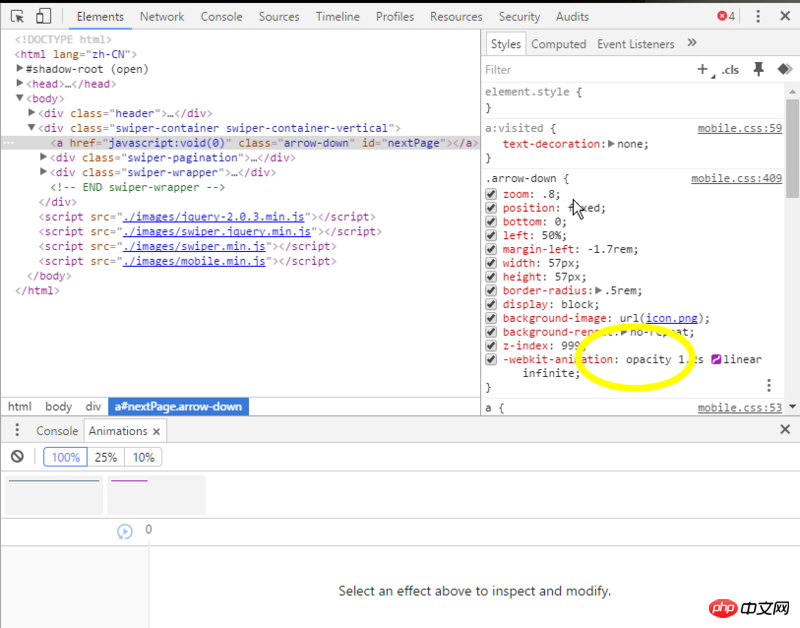Open three-dot menu in .arrow-down rule
This screenshot has height=628, width=800.
coord(769,385)
